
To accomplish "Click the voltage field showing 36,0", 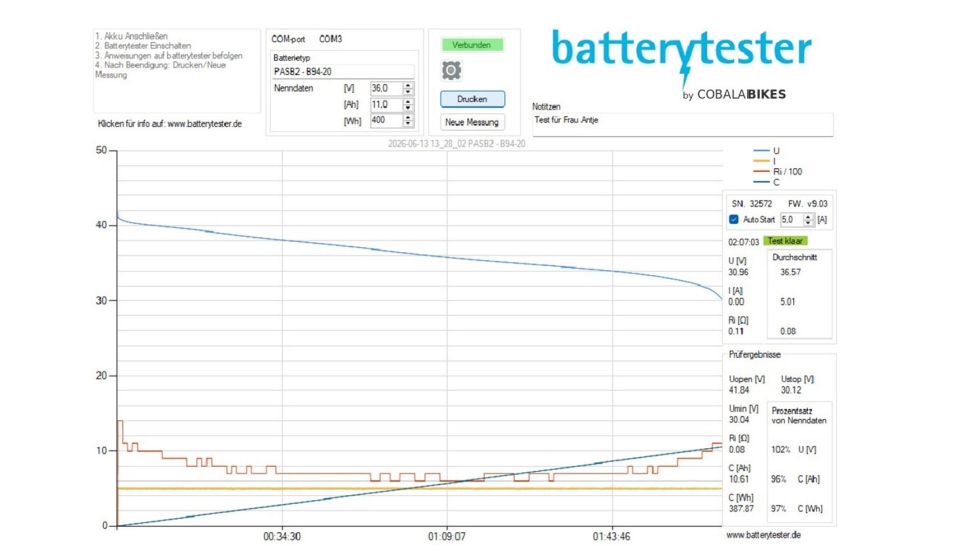I will 386,88.
